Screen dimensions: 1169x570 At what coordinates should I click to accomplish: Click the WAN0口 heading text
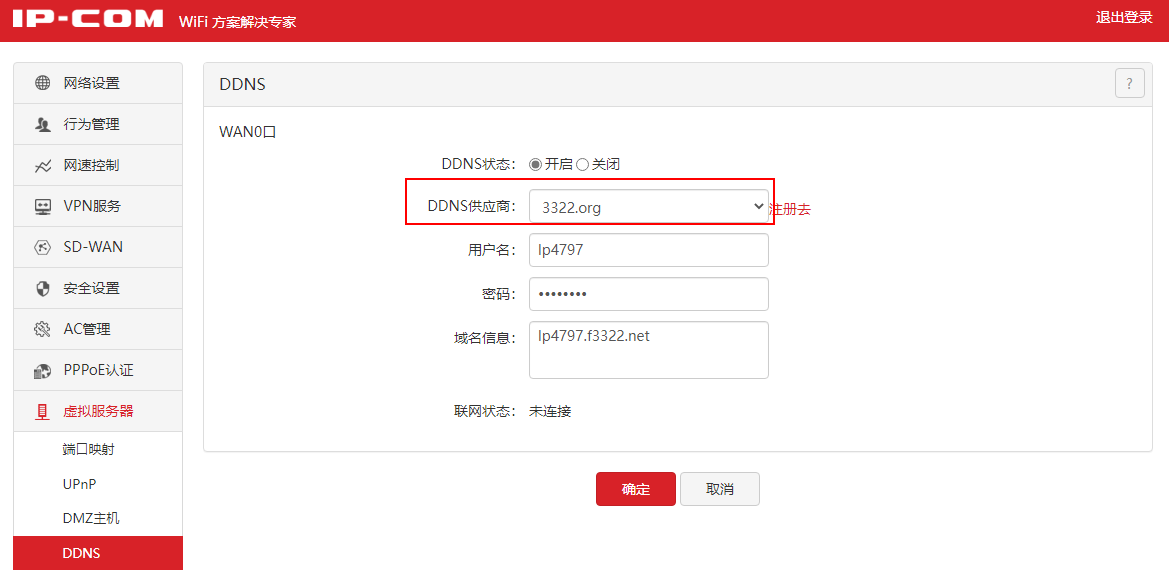[248, 133]
